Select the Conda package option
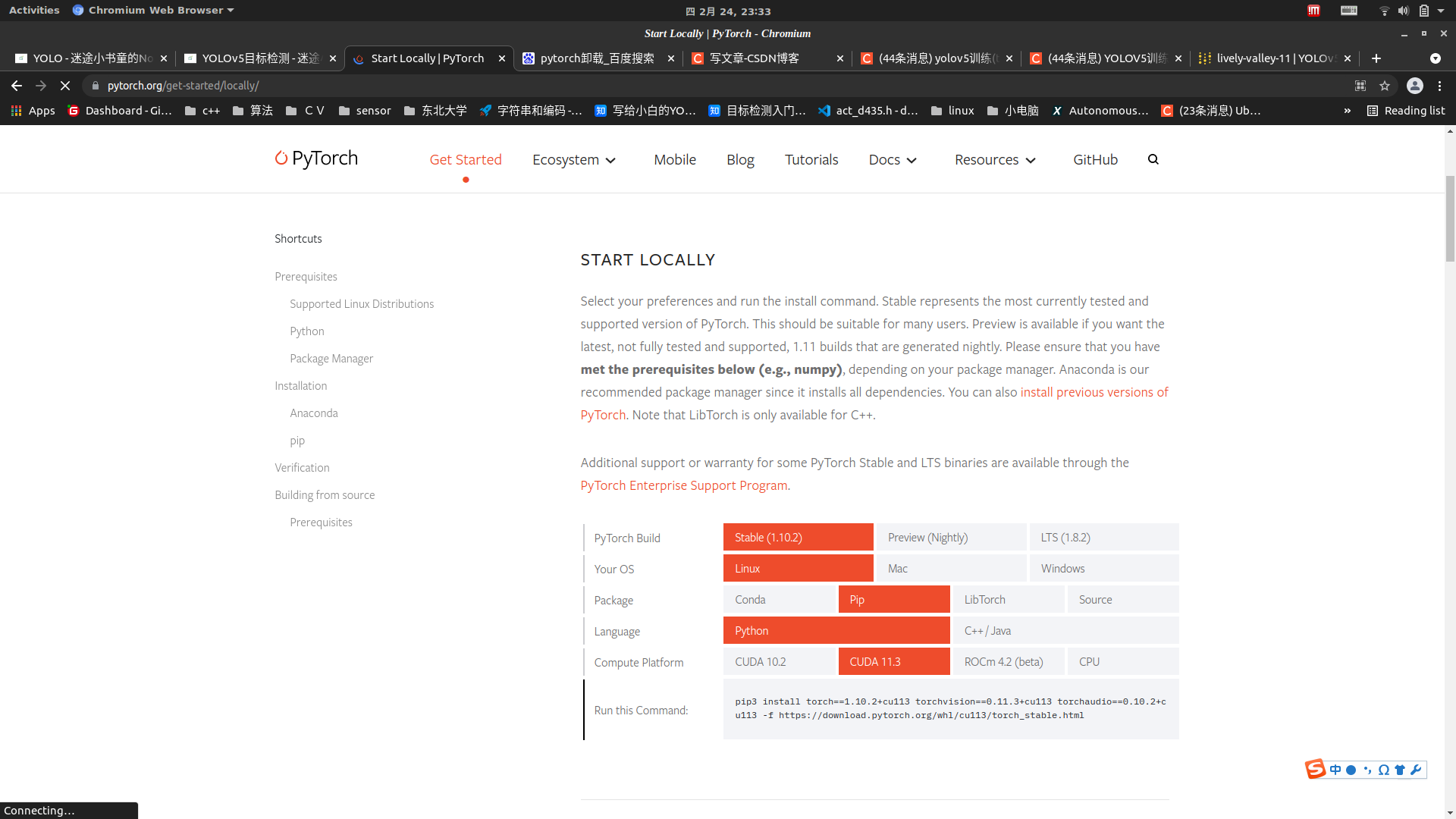1456x819 pixels. coord(779,599)
